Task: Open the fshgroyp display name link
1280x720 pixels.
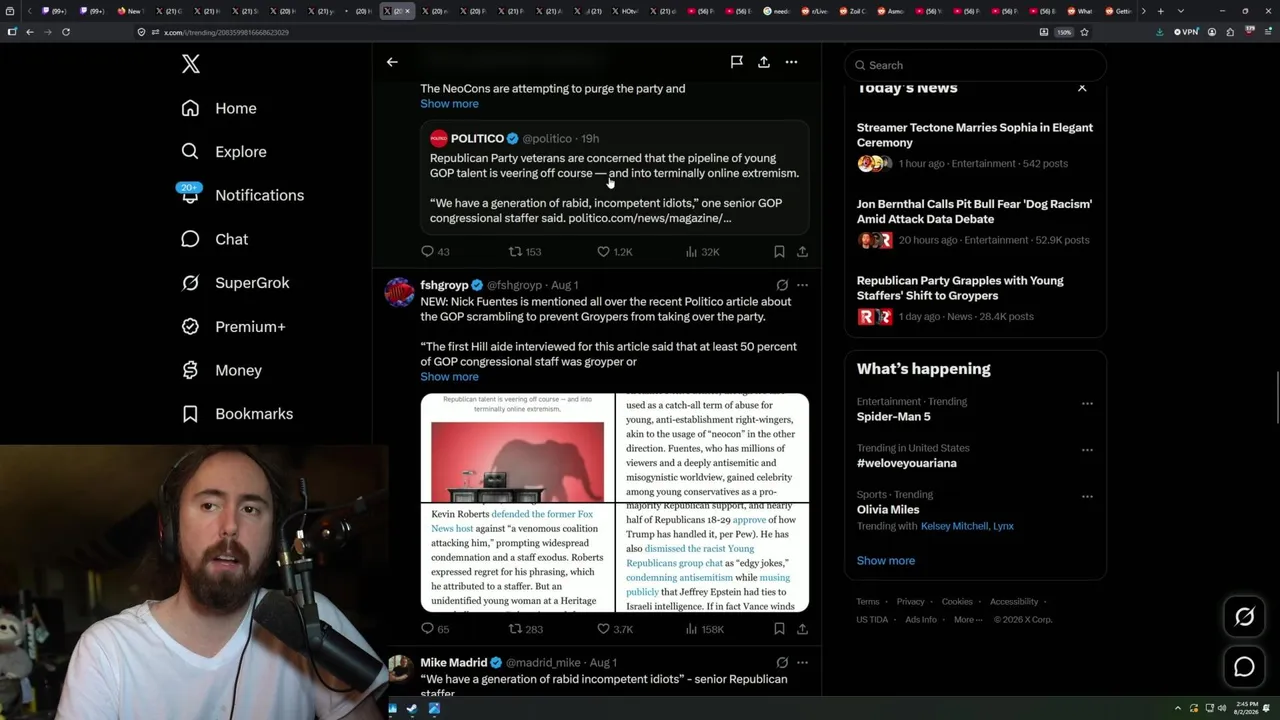Action: coord(444,285)
